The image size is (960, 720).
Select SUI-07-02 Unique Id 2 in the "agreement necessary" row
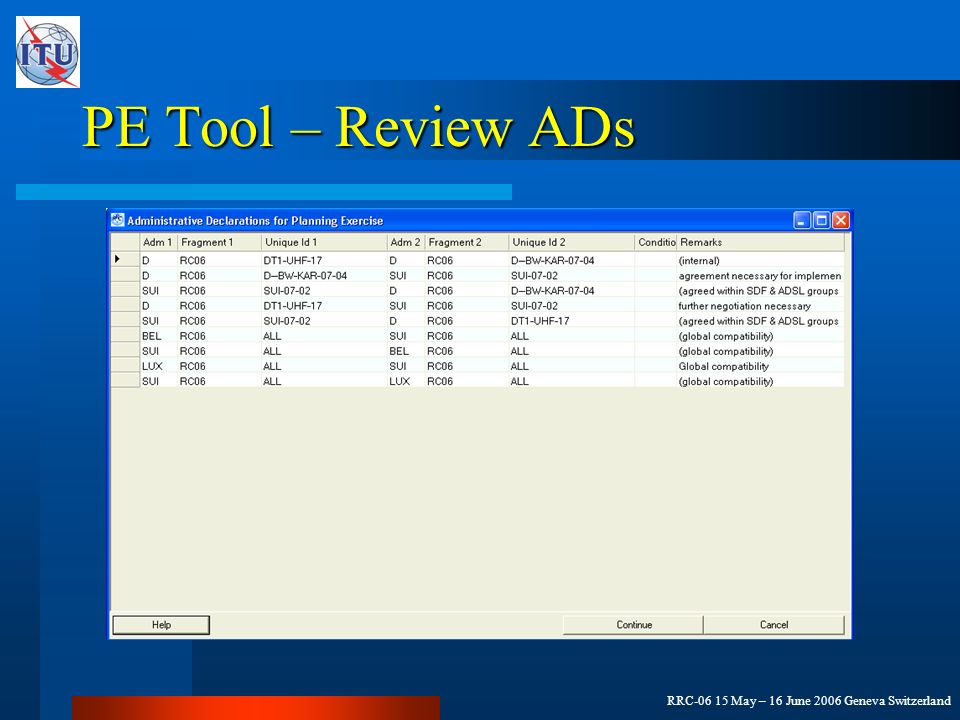pyautogui.click(x=571, y=276)
